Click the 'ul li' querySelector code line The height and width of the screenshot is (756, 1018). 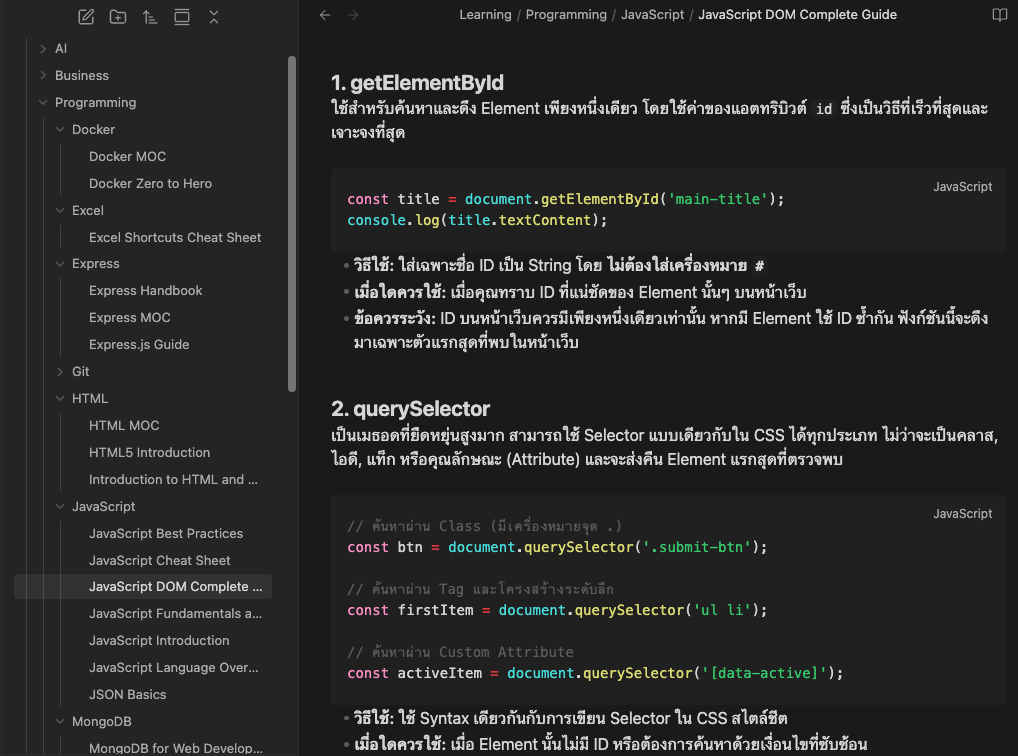[x=557, y=611]
